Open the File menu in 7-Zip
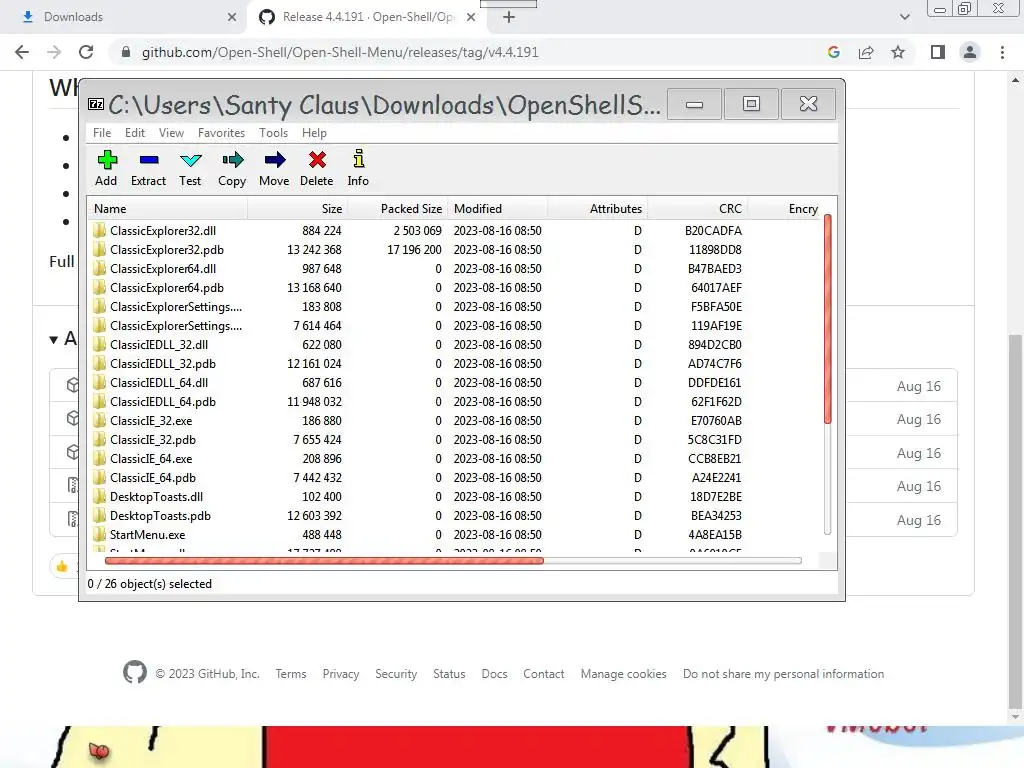 (102, 133)
